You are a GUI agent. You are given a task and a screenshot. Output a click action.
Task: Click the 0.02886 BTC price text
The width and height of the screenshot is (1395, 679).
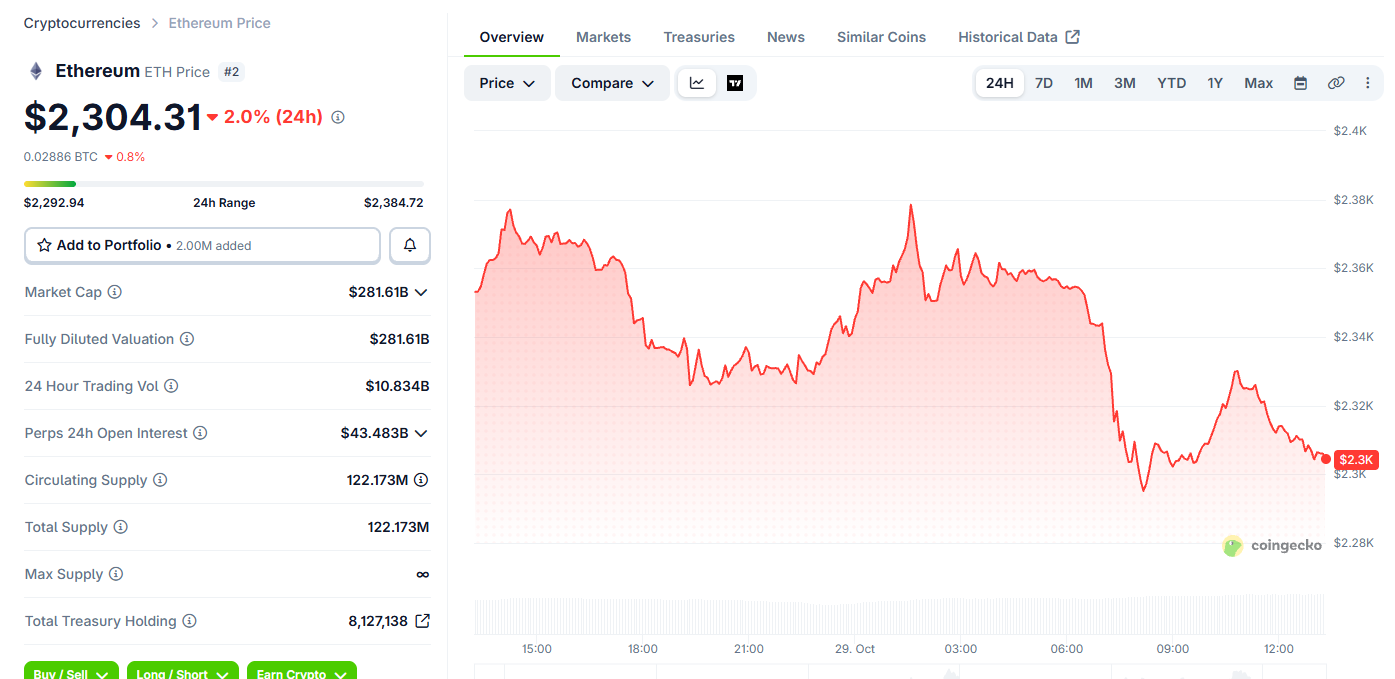[61, 156]
